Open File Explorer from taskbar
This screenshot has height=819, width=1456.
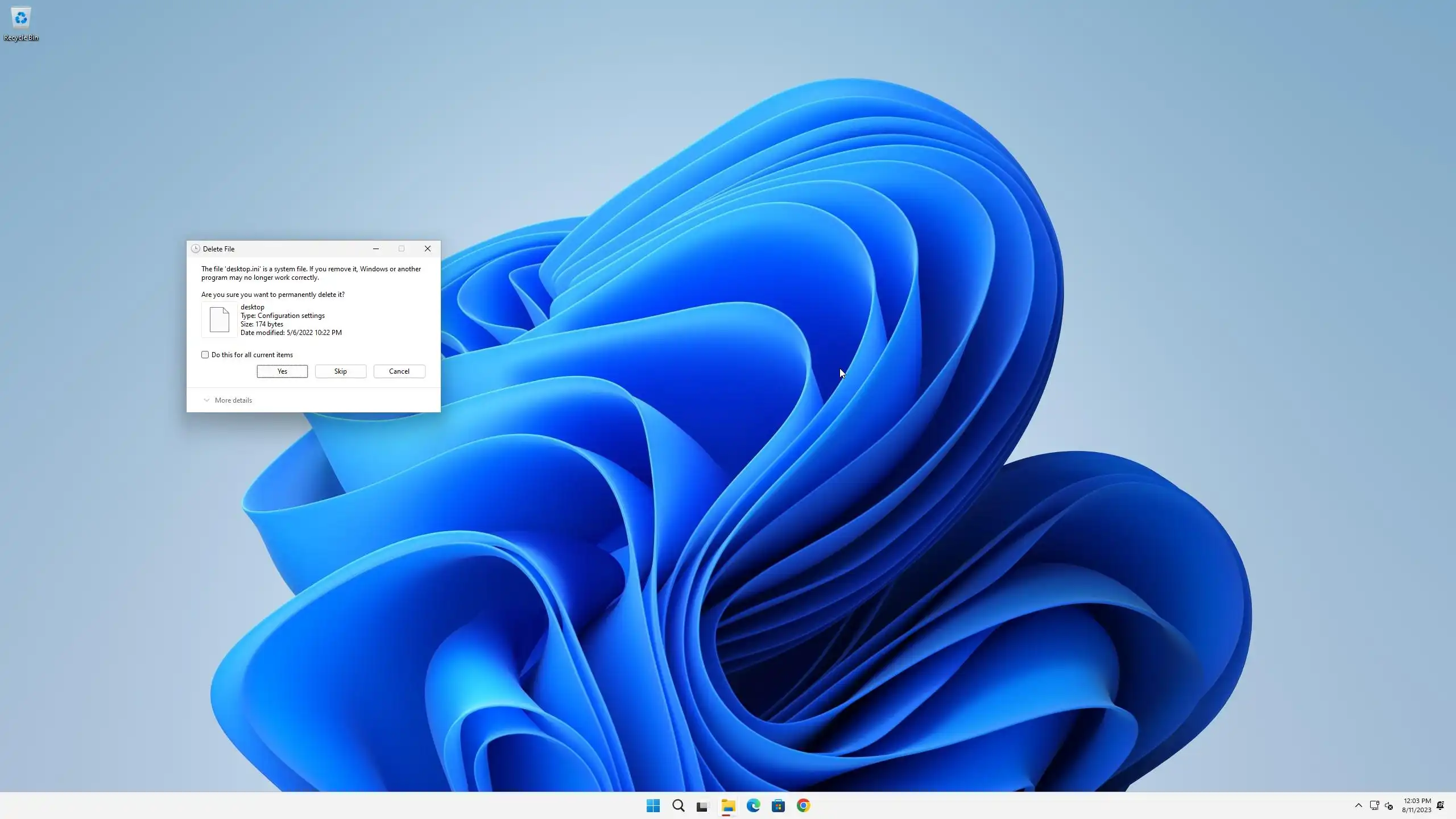click(x=728, y=805)
